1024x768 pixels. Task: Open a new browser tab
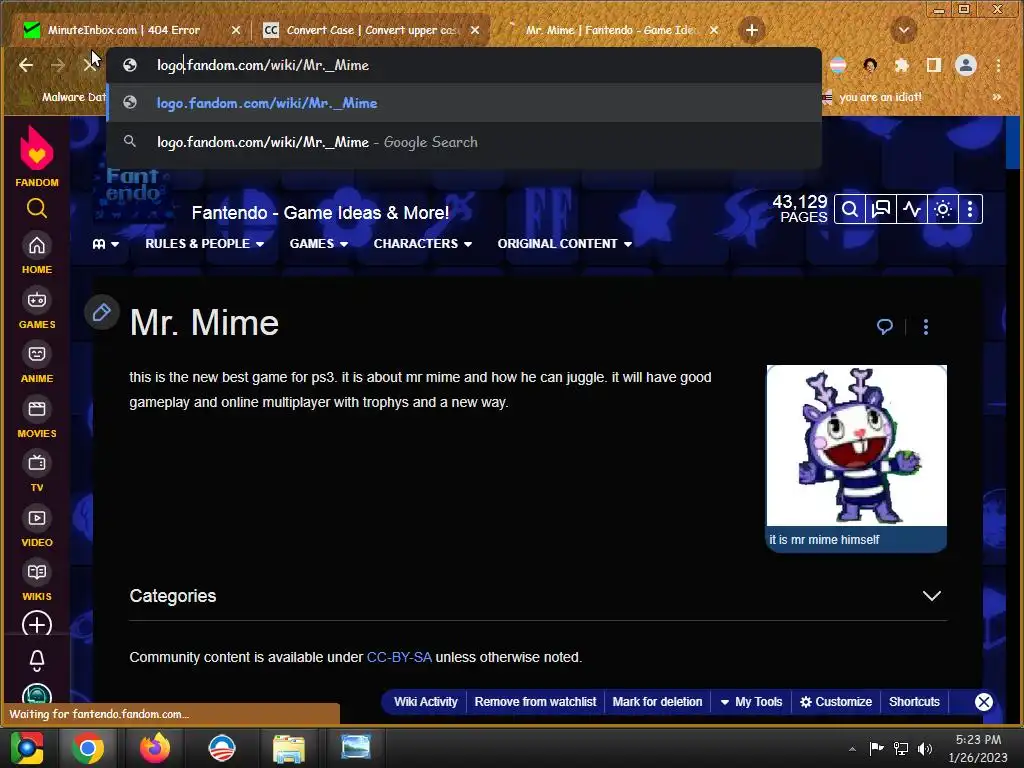click(x=752, y=30)
